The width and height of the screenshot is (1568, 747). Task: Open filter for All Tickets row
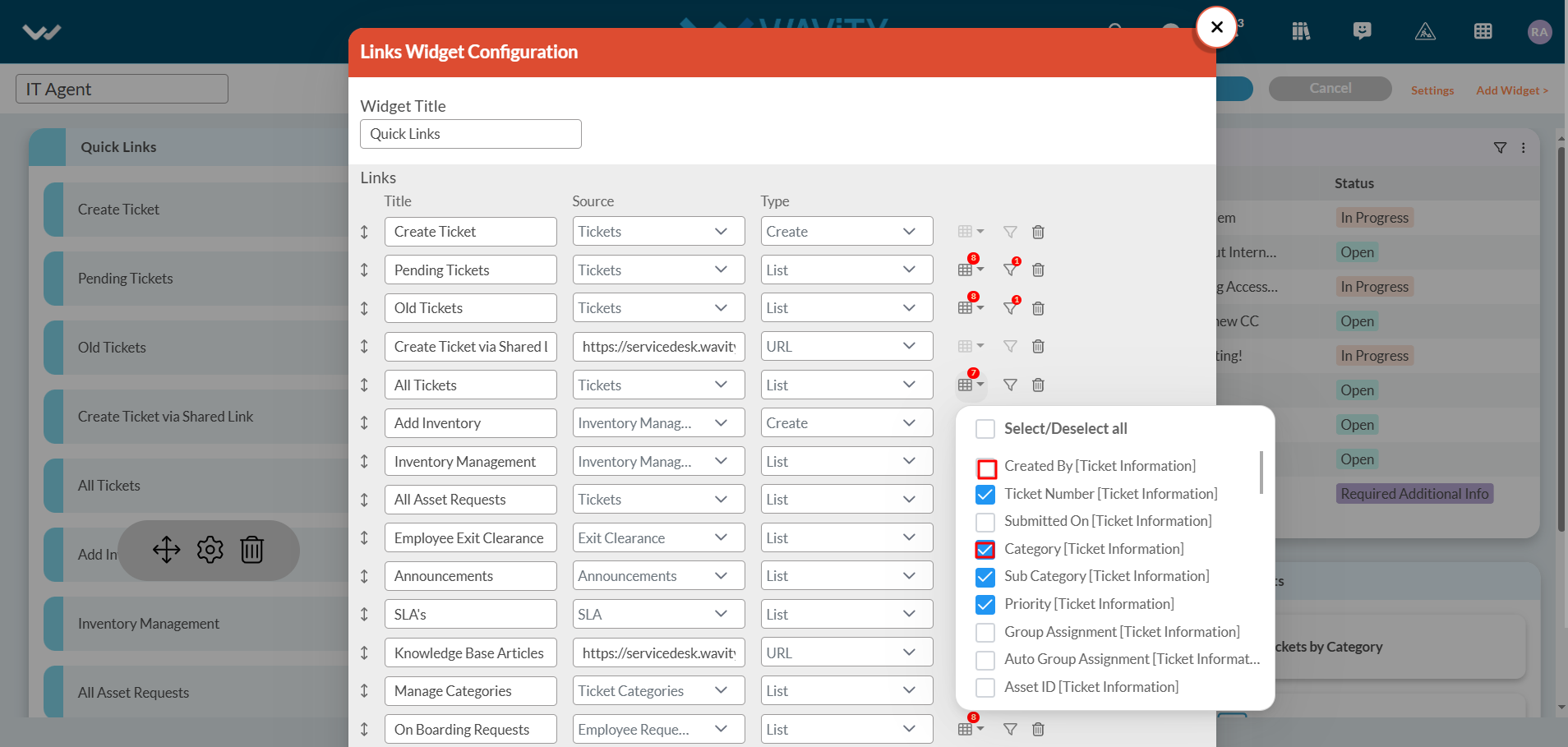click(x=1011, y=385)
